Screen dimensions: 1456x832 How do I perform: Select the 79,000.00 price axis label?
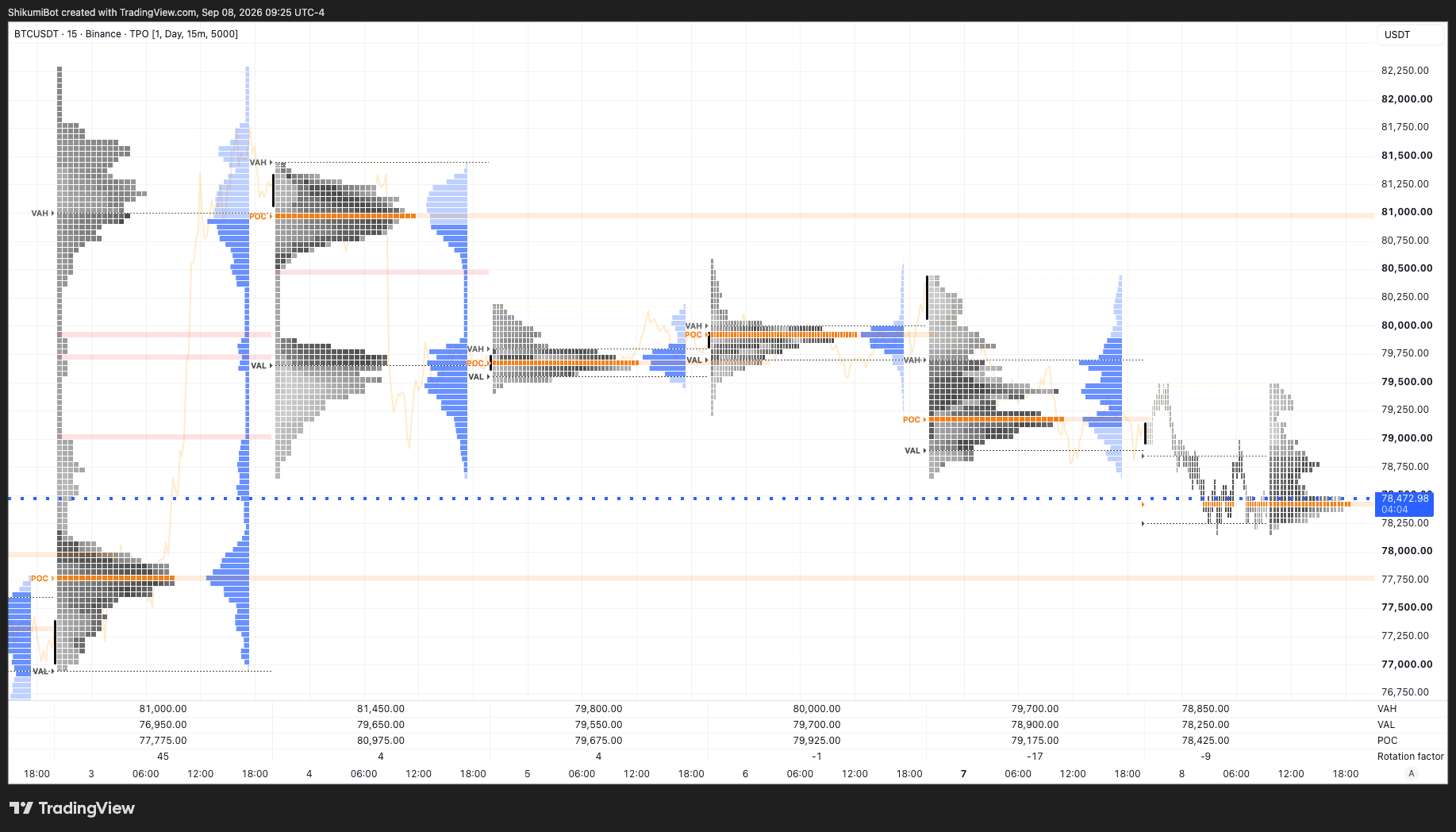(x=1407, y=438)
